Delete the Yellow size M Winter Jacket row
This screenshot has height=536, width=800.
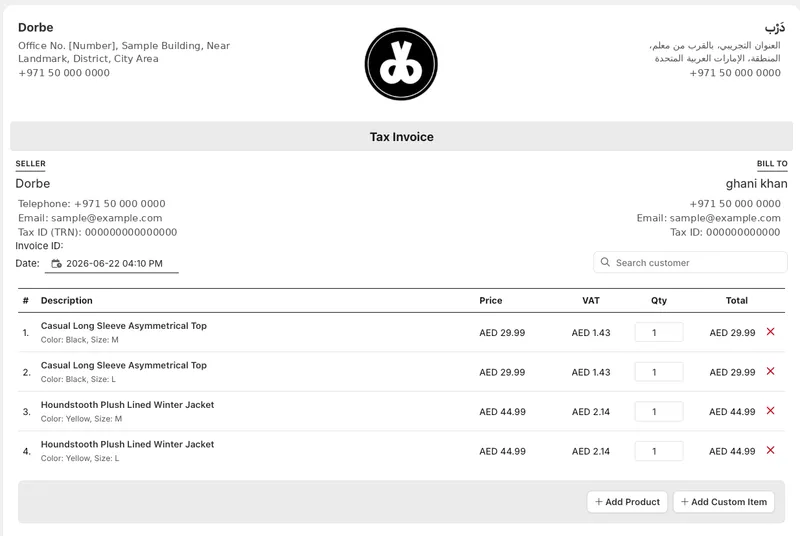[770, 411]
